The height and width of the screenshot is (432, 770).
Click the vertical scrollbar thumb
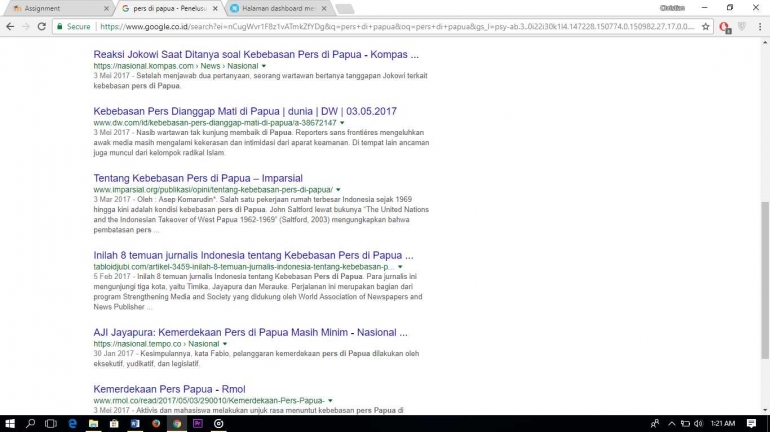[x=765, y=280]
